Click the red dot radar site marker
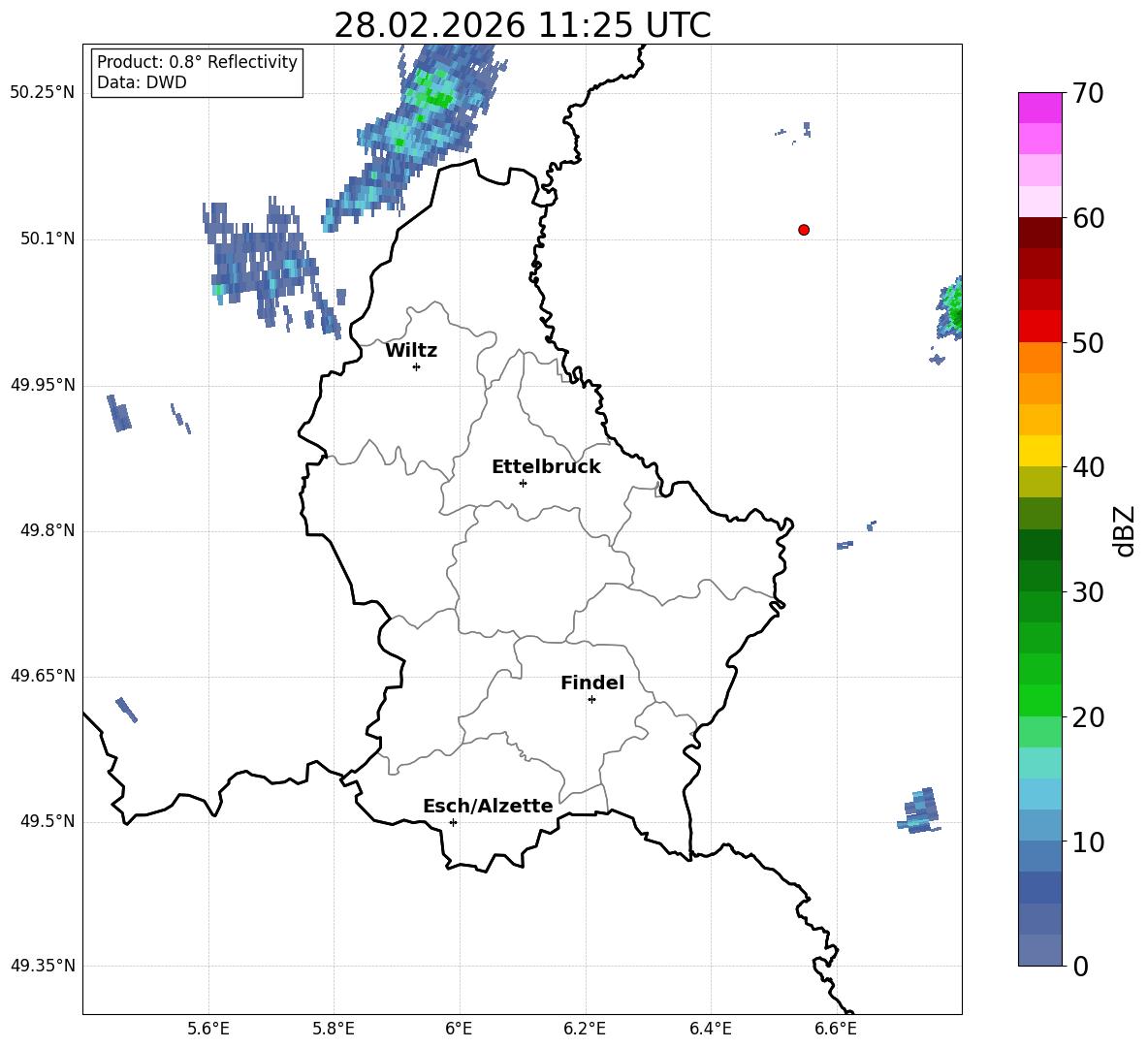Screen dimensions: 1148x1048 click(x=804, y=230)
